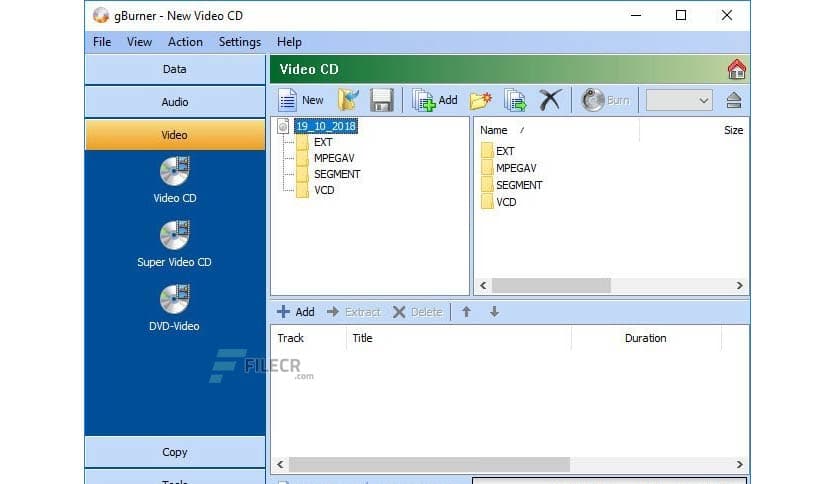Add files using the top toolbar Add icon

click(x=423, y=100)
